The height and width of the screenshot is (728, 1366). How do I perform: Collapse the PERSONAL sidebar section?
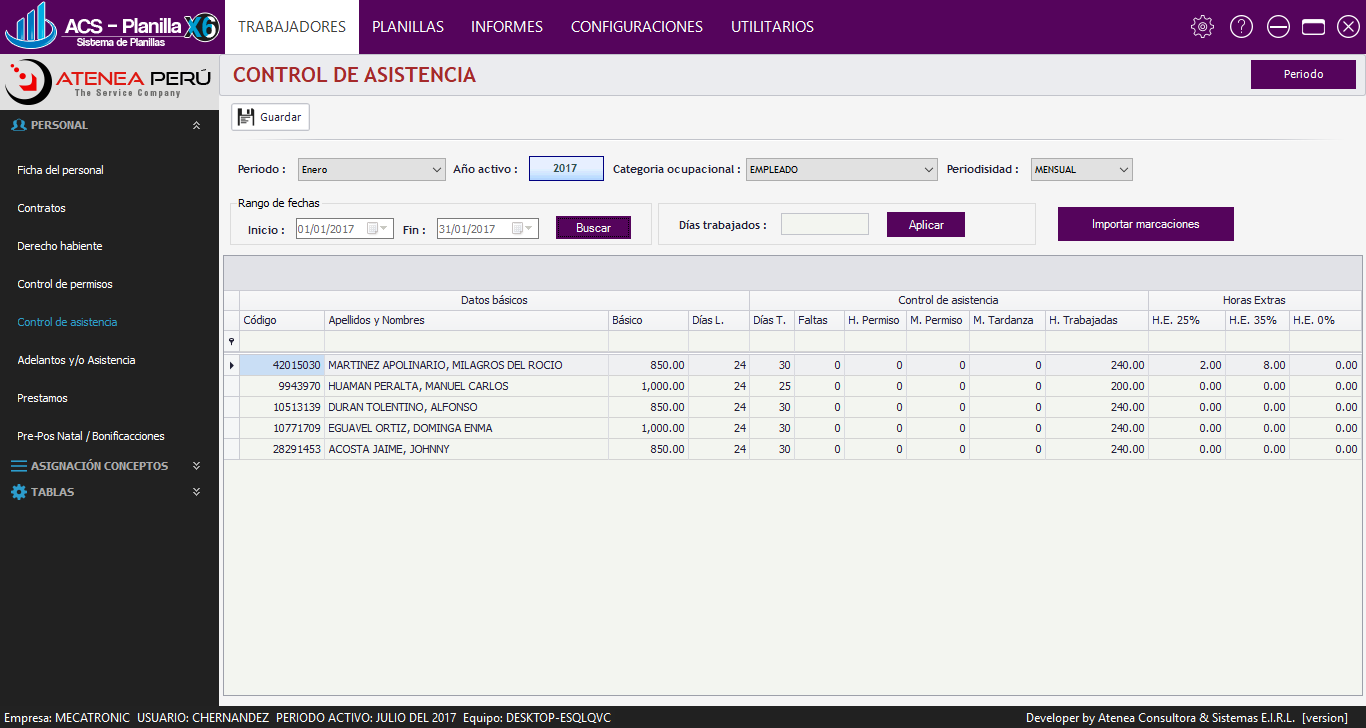(196, 126)
